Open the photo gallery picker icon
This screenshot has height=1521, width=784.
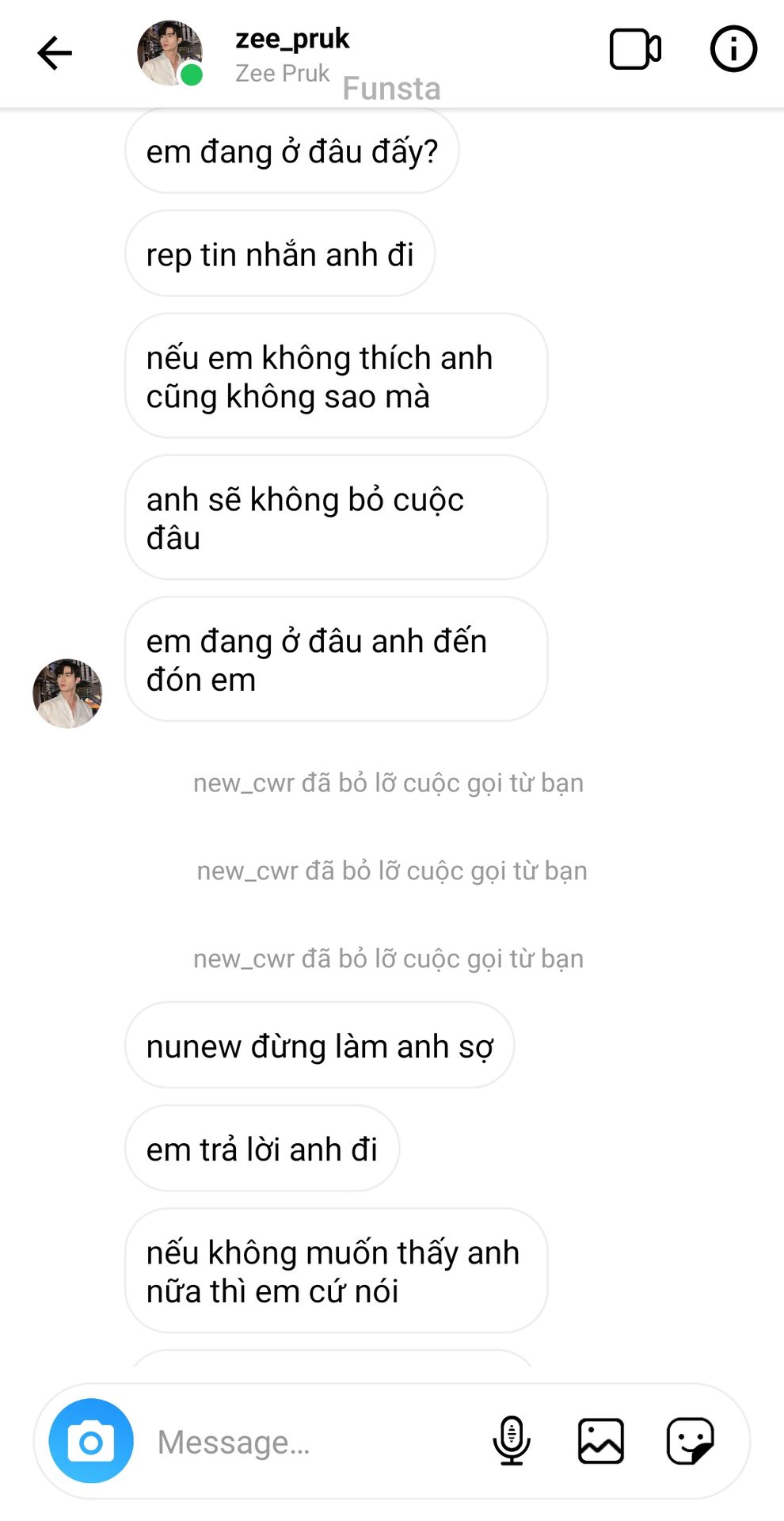click(x=601, y=1440)
